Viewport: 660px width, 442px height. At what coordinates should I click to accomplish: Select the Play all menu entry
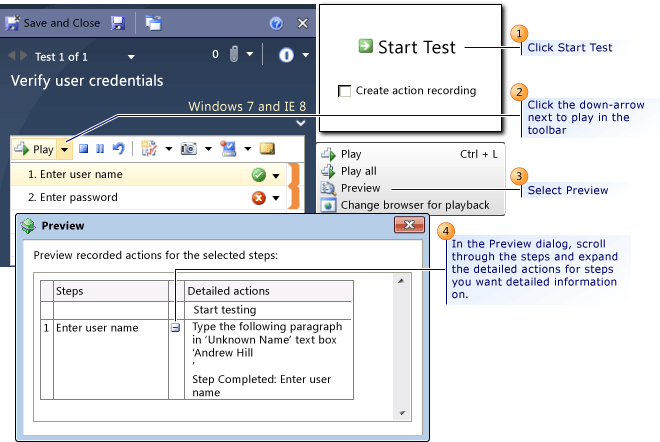point(358,171)
